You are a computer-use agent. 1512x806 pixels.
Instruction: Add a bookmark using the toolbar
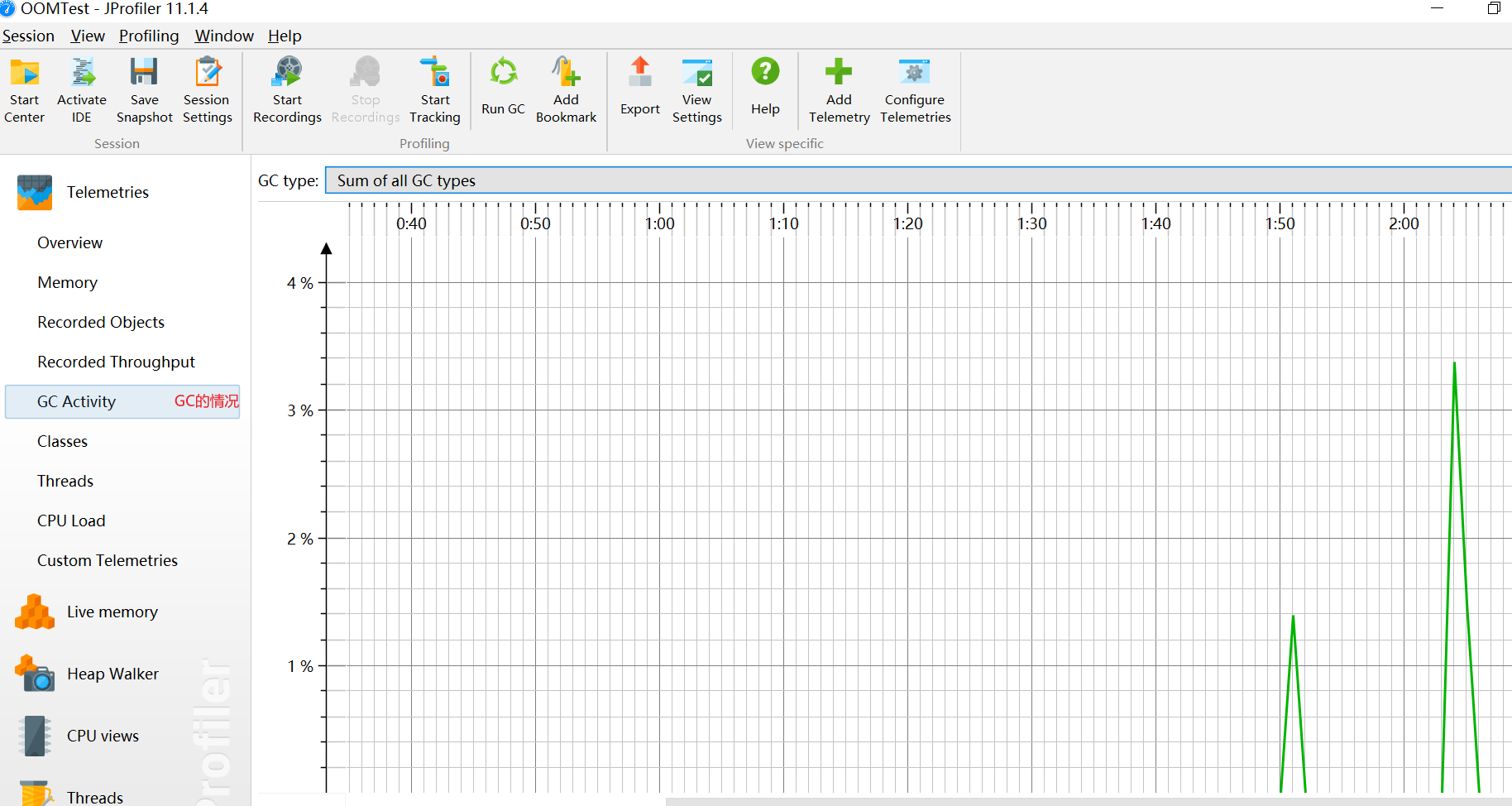click(566, 90)
